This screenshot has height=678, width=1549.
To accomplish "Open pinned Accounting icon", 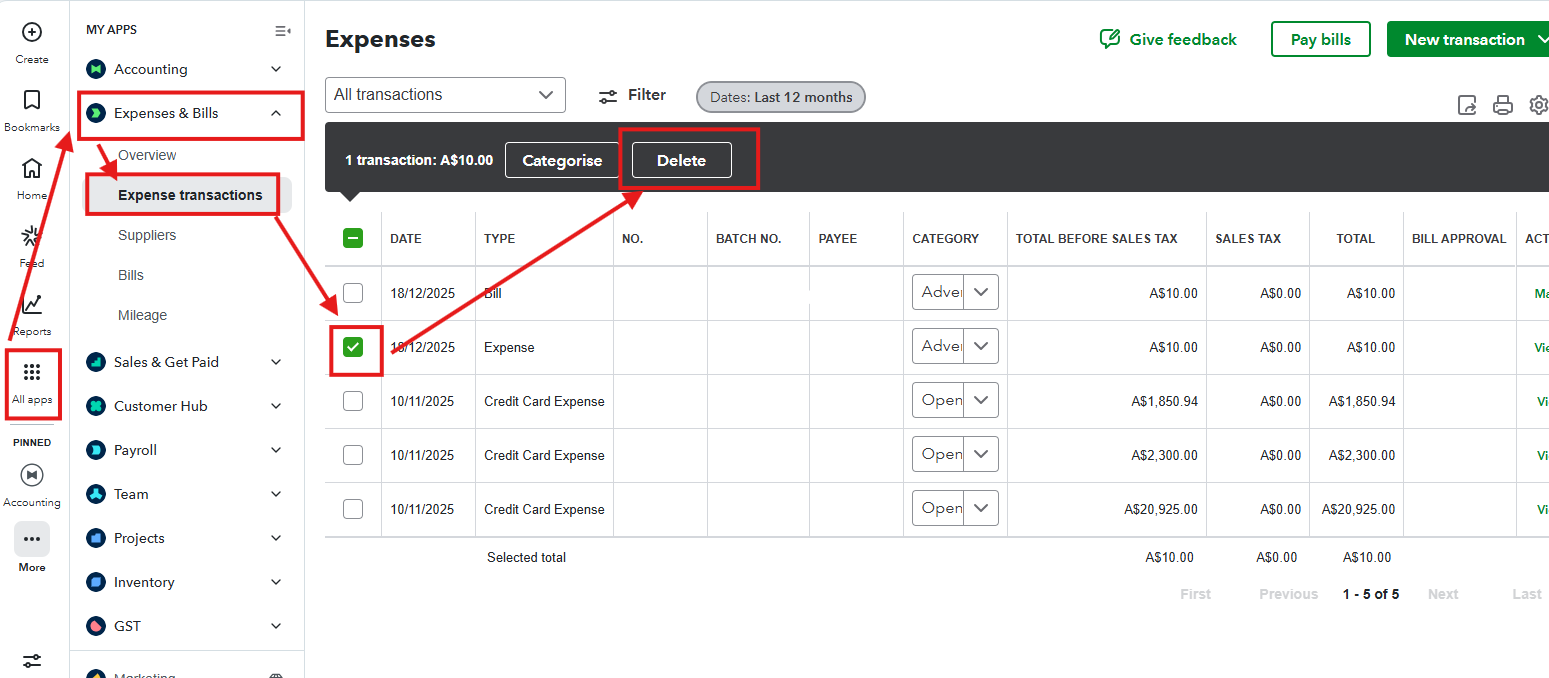I will click(32, 475).
